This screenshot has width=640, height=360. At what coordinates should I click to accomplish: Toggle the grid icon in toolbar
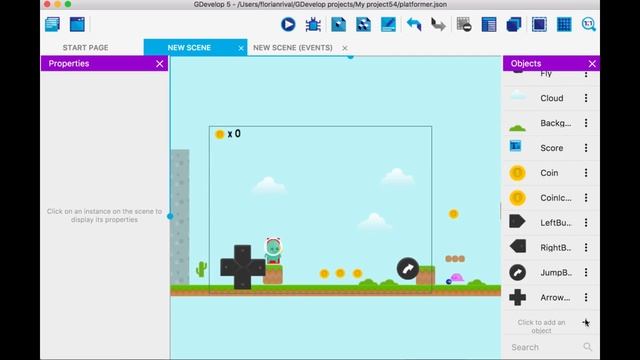tap(564, 24)
